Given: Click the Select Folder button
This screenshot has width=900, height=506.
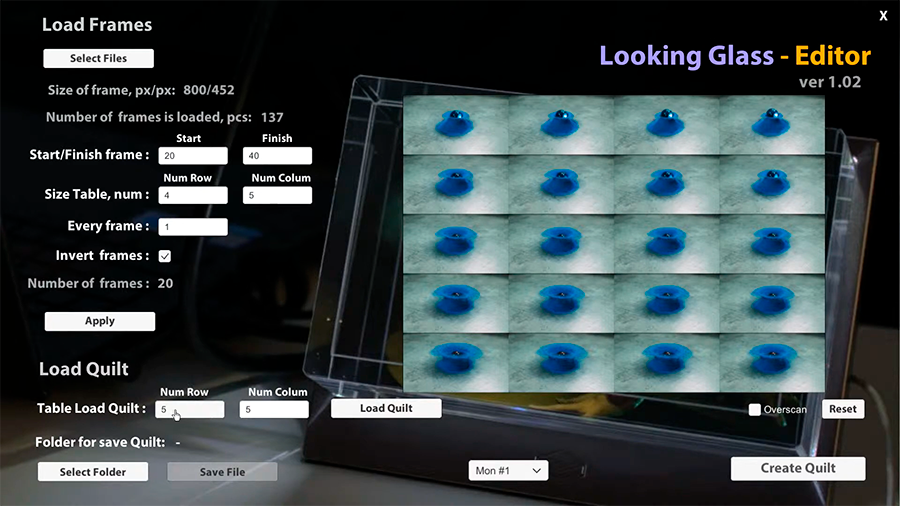Looking at the screenshot, I should tap(94, 472).
